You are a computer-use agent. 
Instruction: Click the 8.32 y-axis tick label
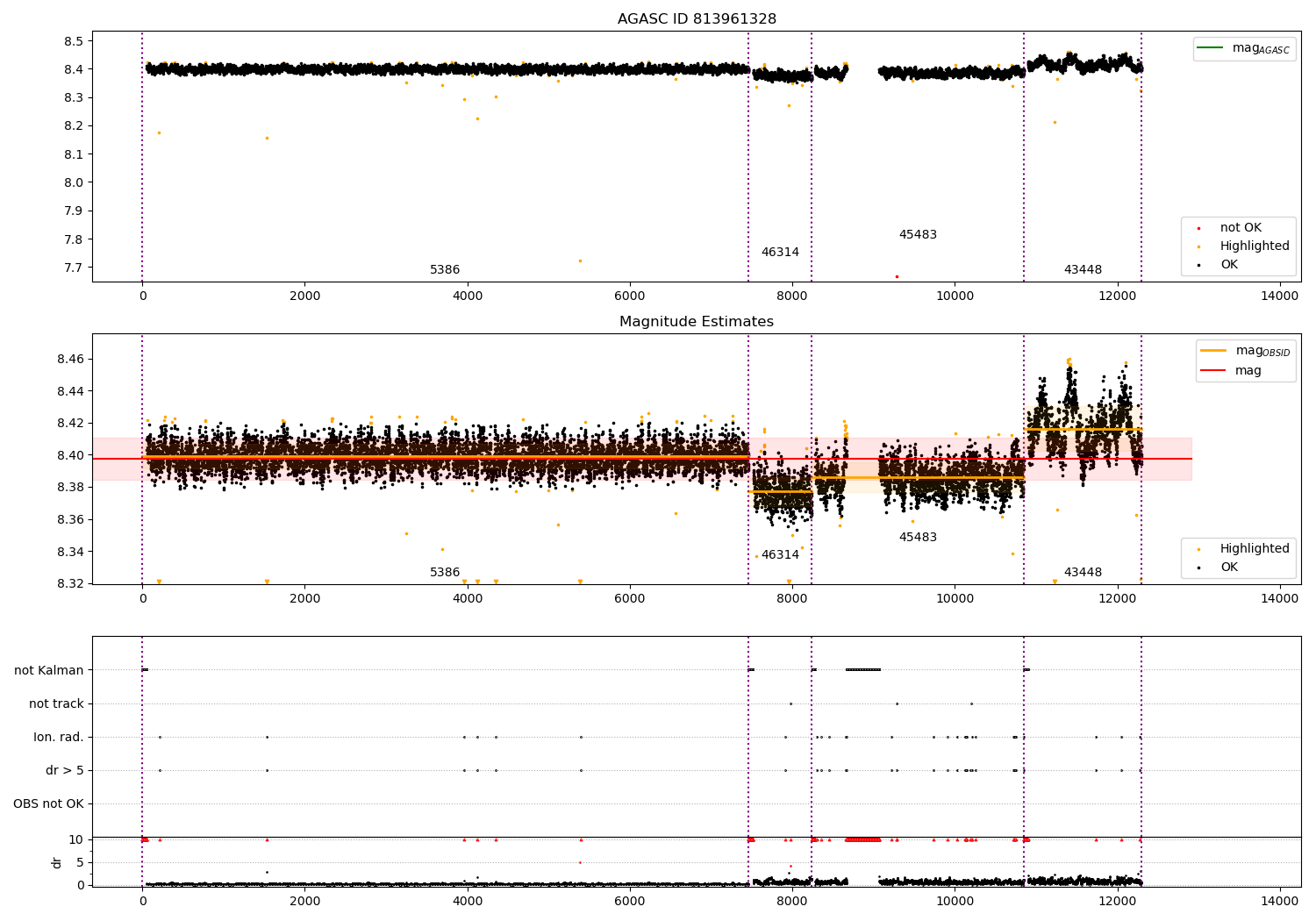point(70,584)
